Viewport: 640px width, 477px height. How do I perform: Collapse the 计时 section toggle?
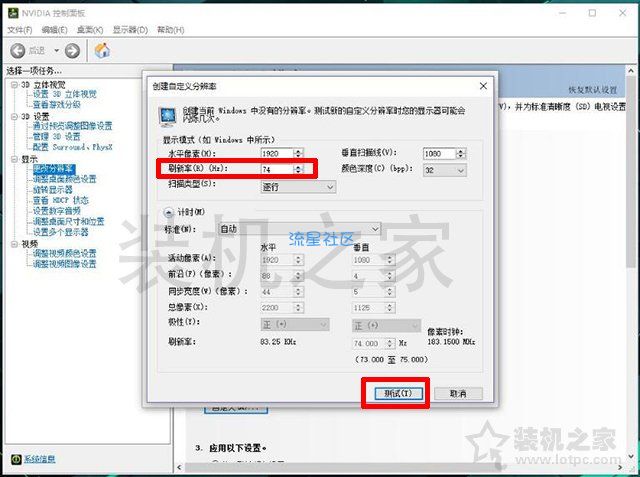[168, 212]
